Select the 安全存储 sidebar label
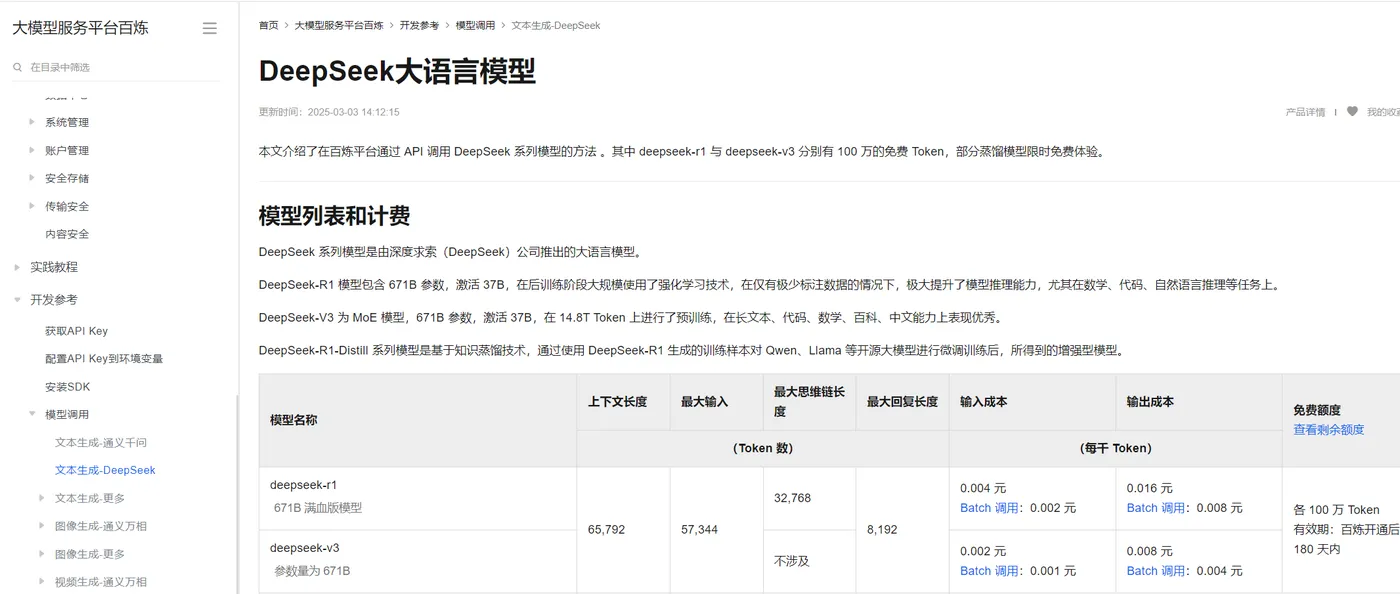1400x594 pixels. coord(67,178)
